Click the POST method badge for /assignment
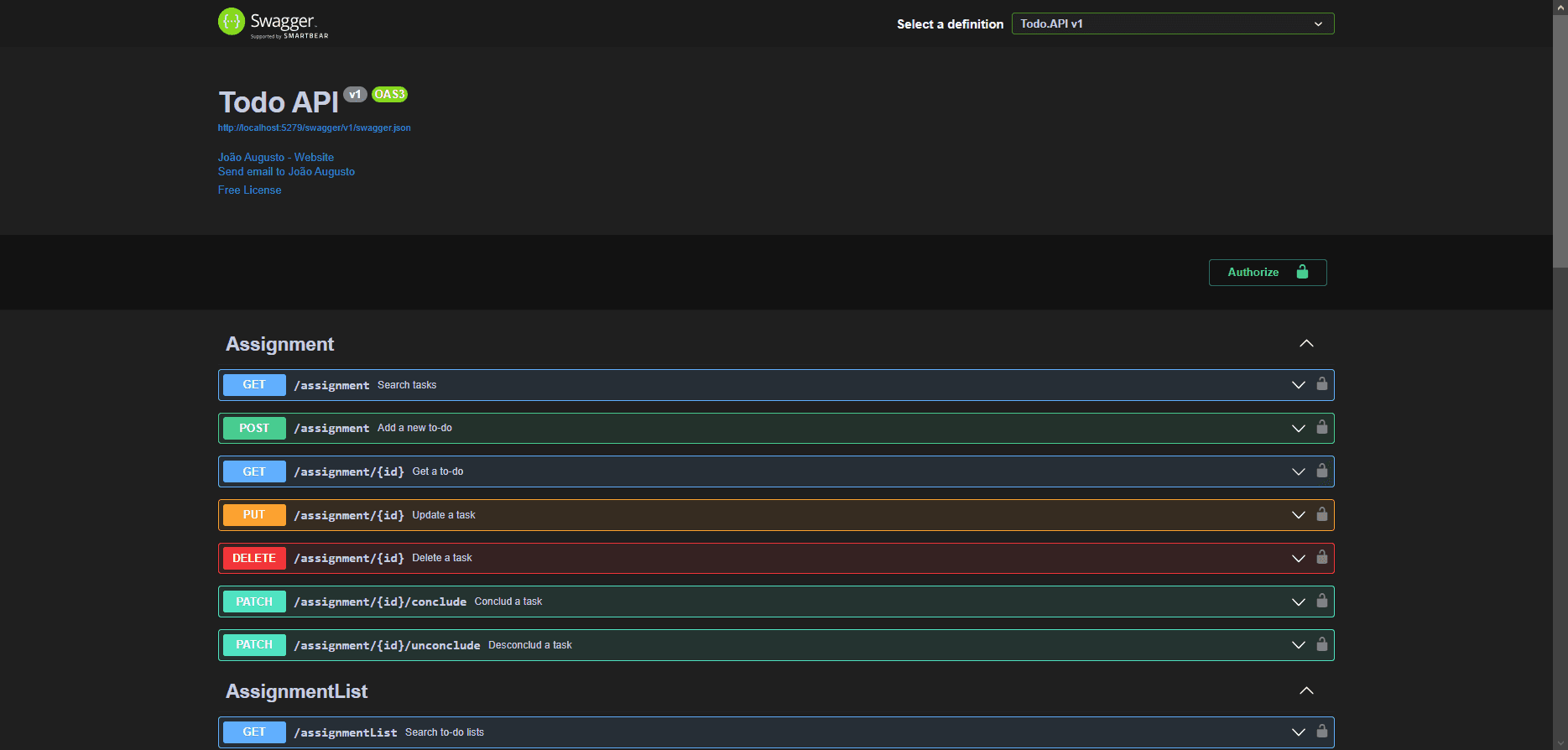The height and width of the screenshot is (750, 1568). point(254,428)
